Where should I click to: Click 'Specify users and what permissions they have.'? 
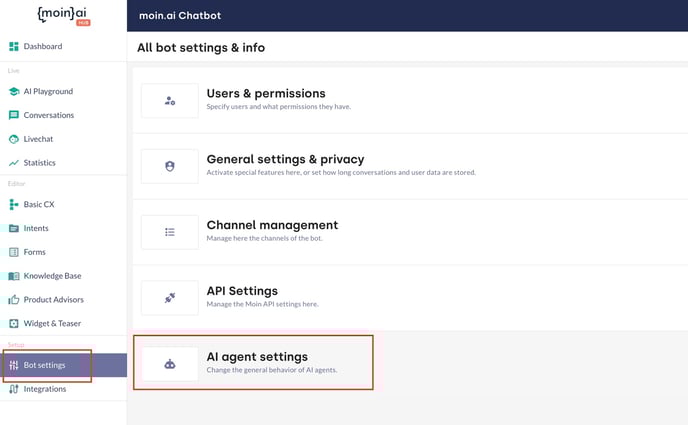(279, 107)
